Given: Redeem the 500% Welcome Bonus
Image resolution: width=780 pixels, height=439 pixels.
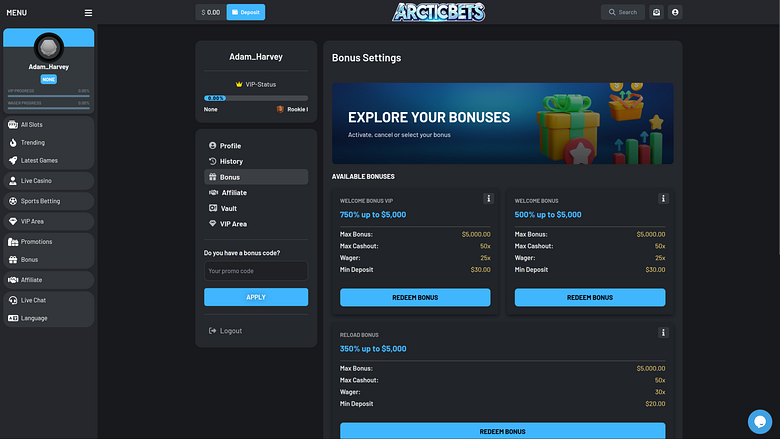Looking at the screenshot, I should [x=590, y=298].
